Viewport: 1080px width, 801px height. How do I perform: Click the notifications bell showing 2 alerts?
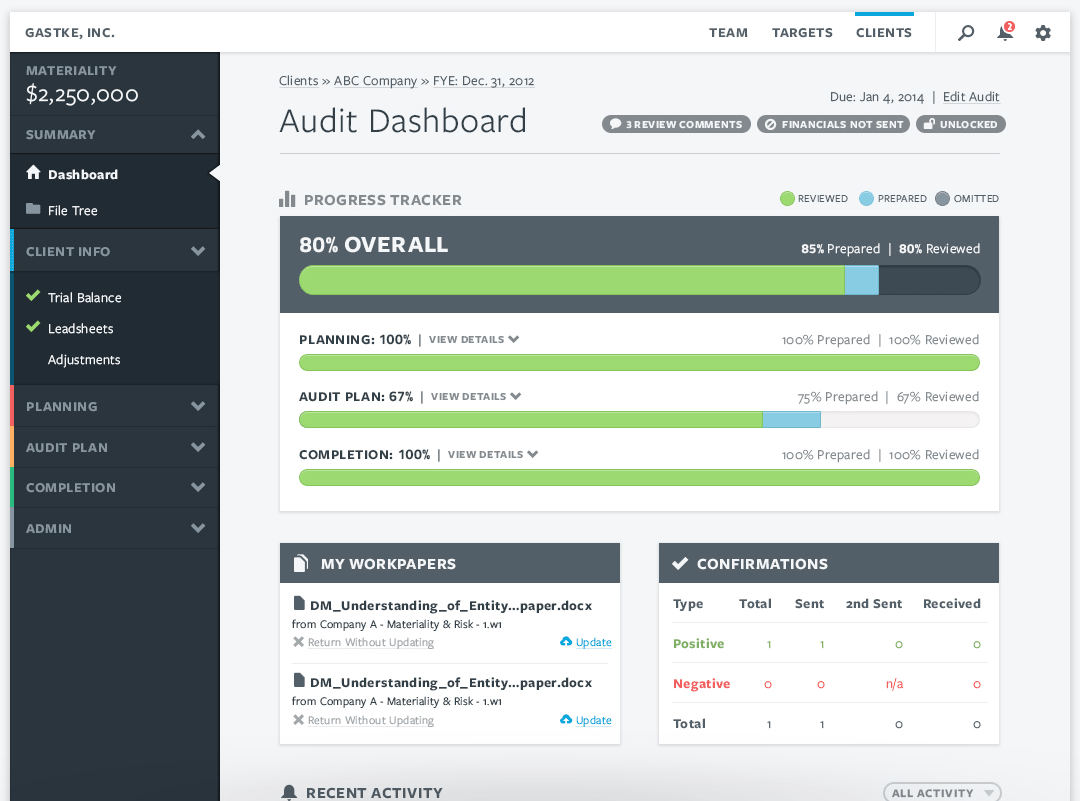coord(1005,32)
